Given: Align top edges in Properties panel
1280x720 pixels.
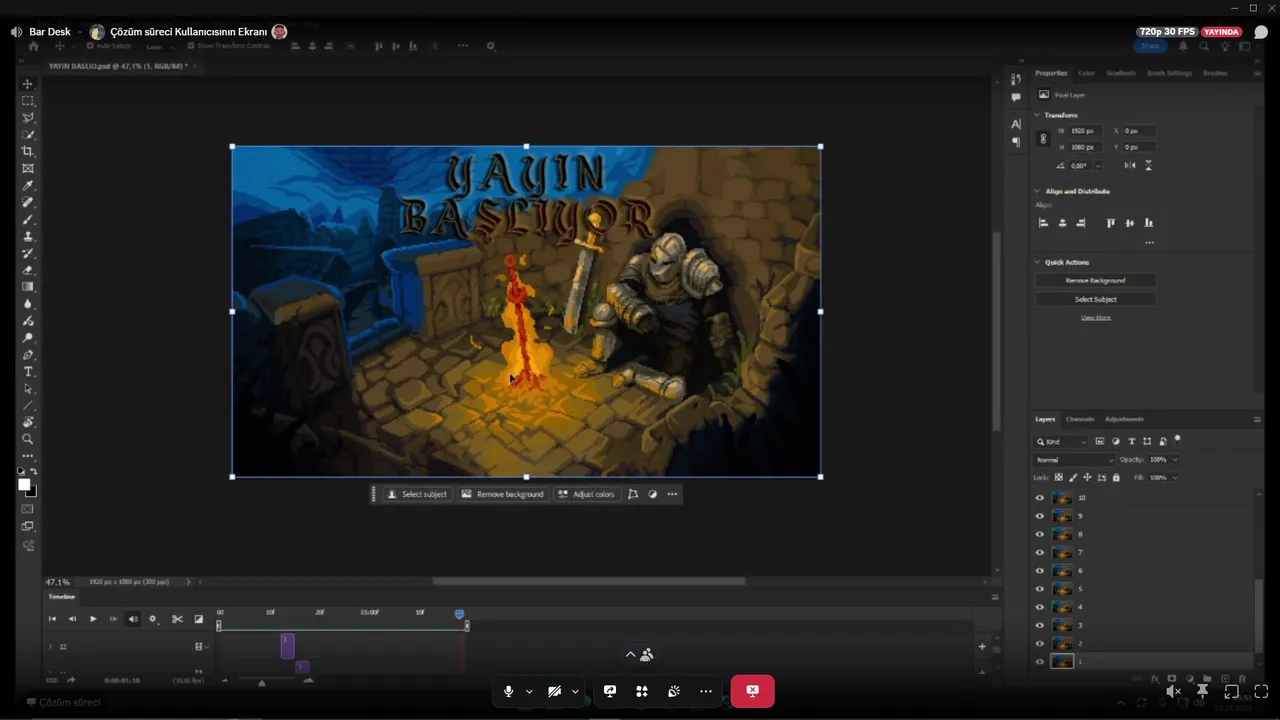Looking at the screenshot, I should [x=1111, y=223].
